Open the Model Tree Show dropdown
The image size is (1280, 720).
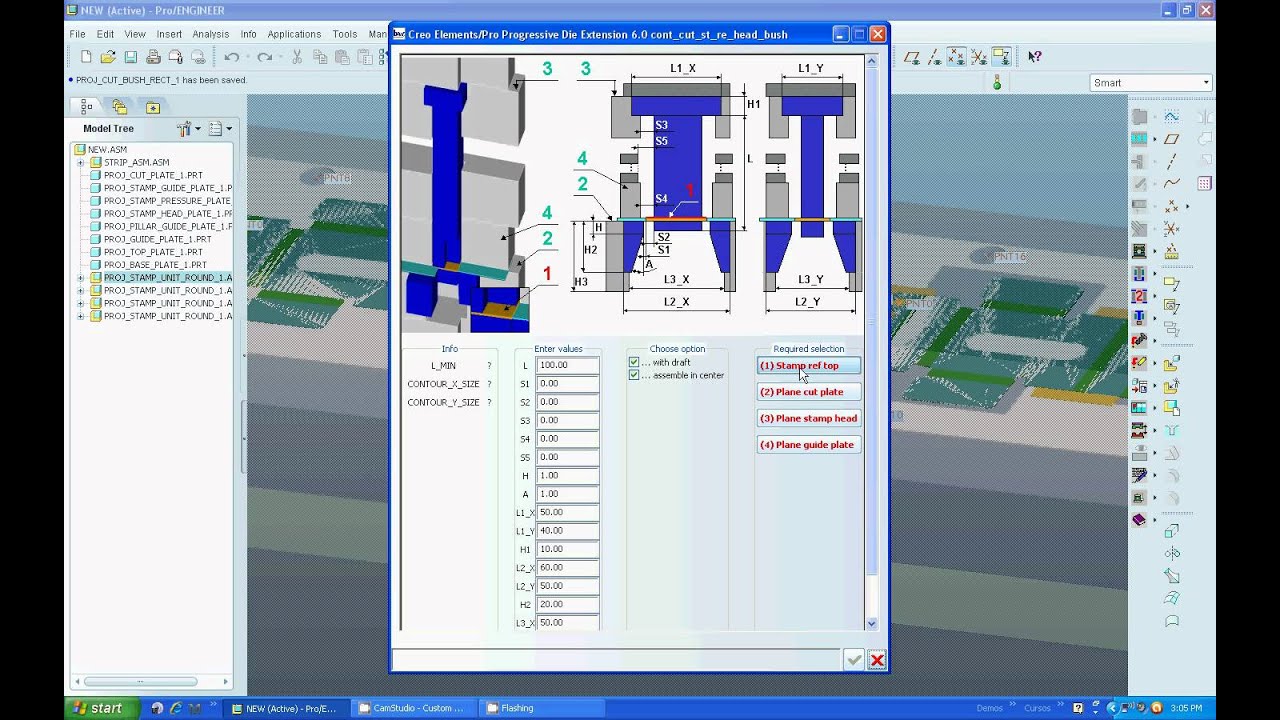tap(220, 129)
